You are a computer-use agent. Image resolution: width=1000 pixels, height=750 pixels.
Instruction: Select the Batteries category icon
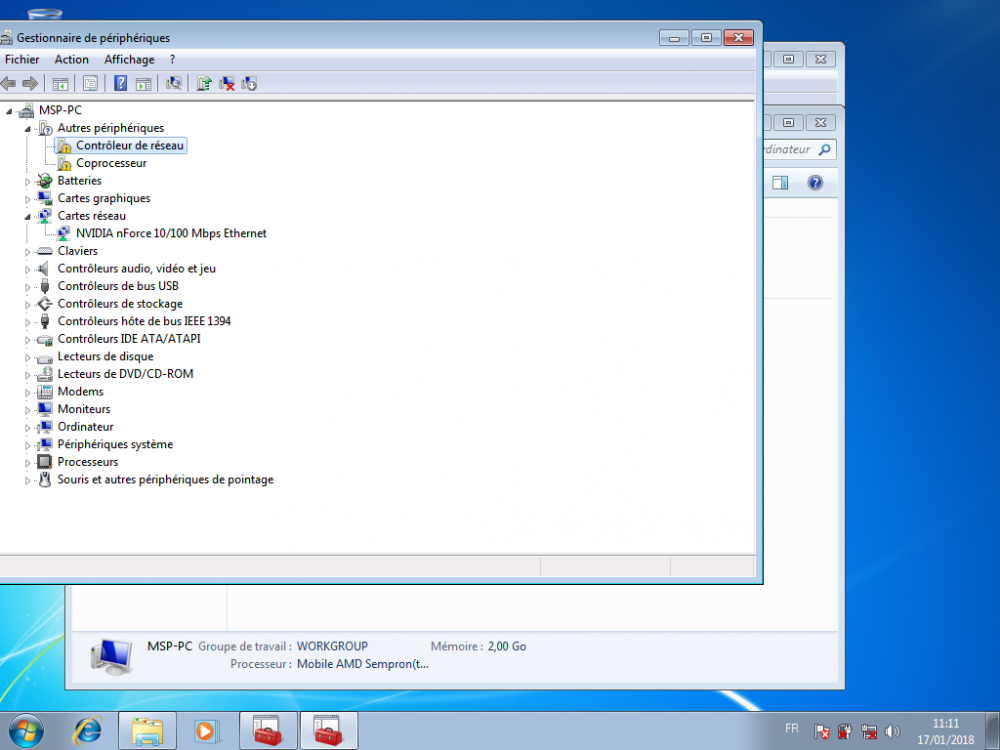coord(45,180)
